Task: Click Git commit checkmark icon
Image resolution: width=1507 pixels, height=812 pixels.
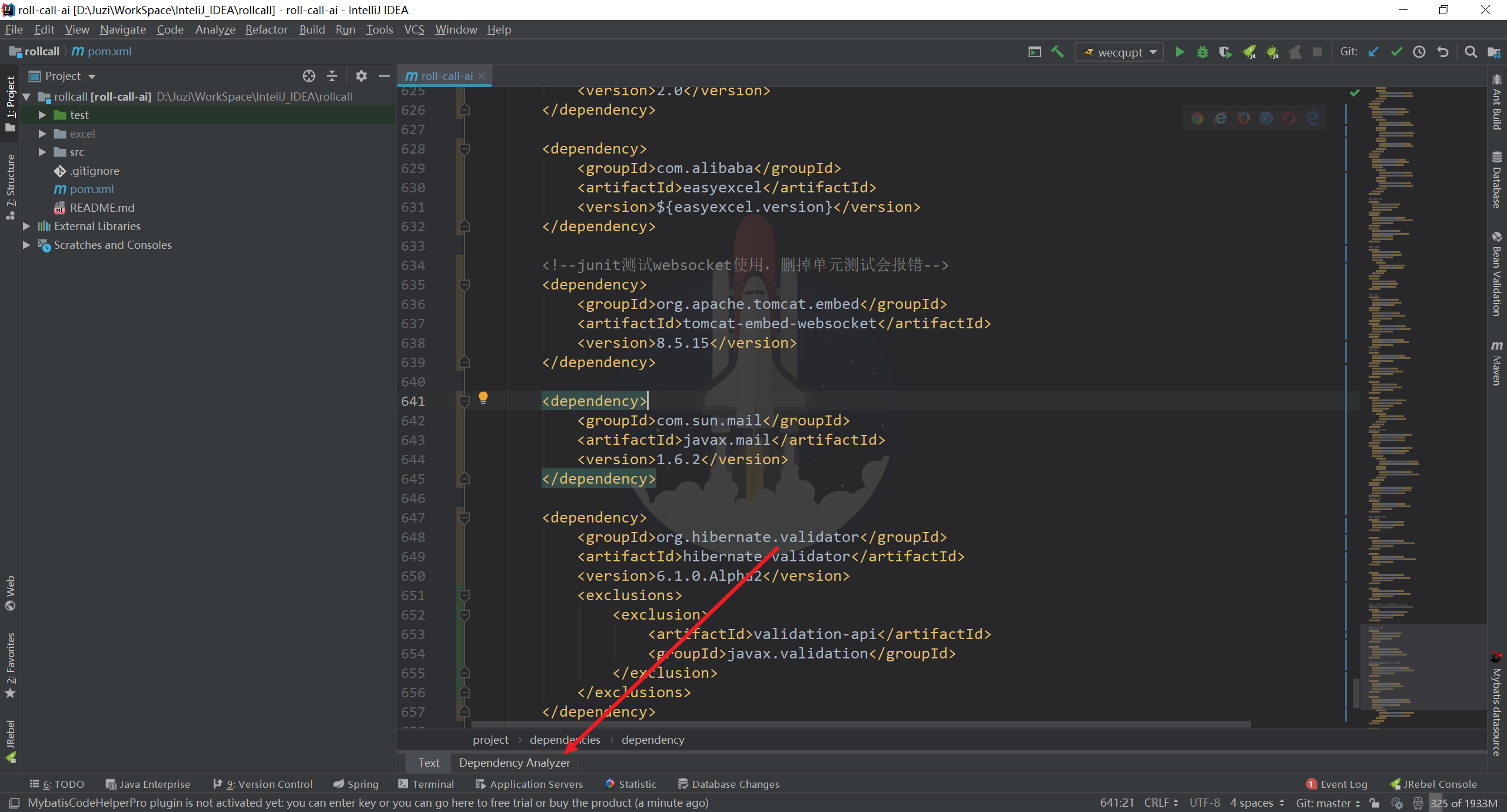Action: pos(1396,52)
